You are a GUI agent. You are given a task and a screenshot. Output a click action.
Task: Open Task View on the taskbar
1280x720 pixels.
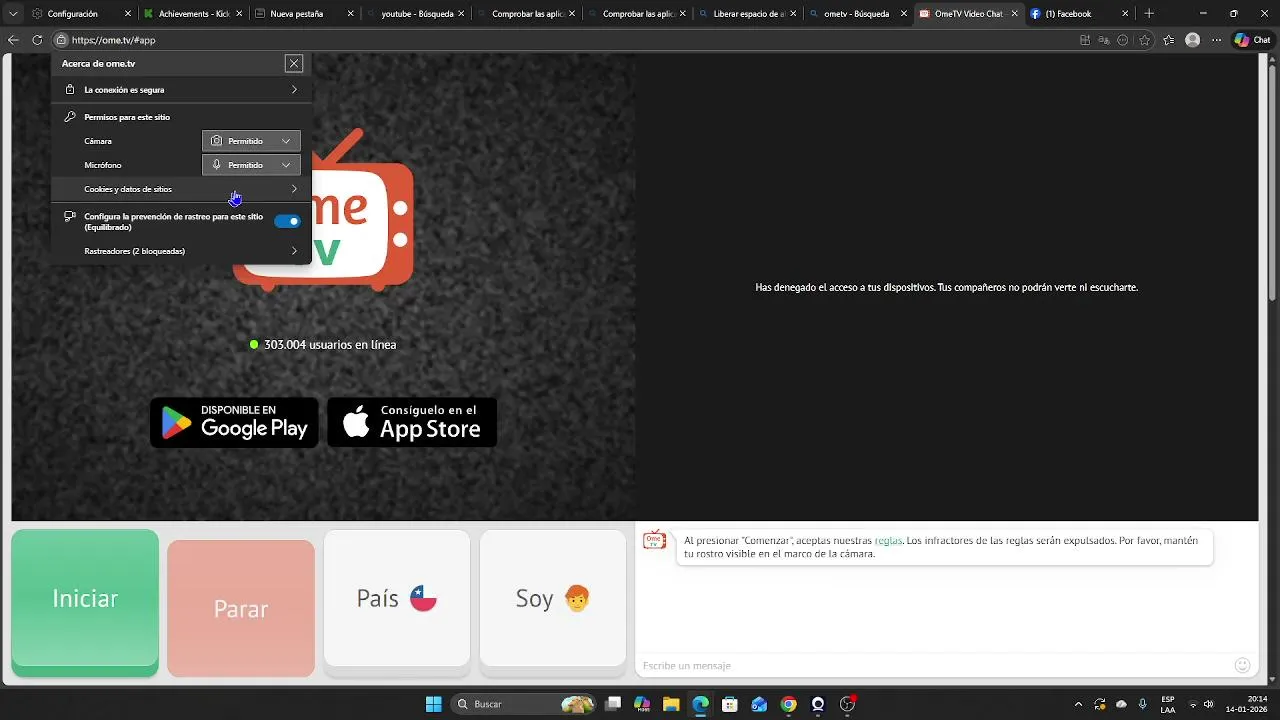pos(613,704)
